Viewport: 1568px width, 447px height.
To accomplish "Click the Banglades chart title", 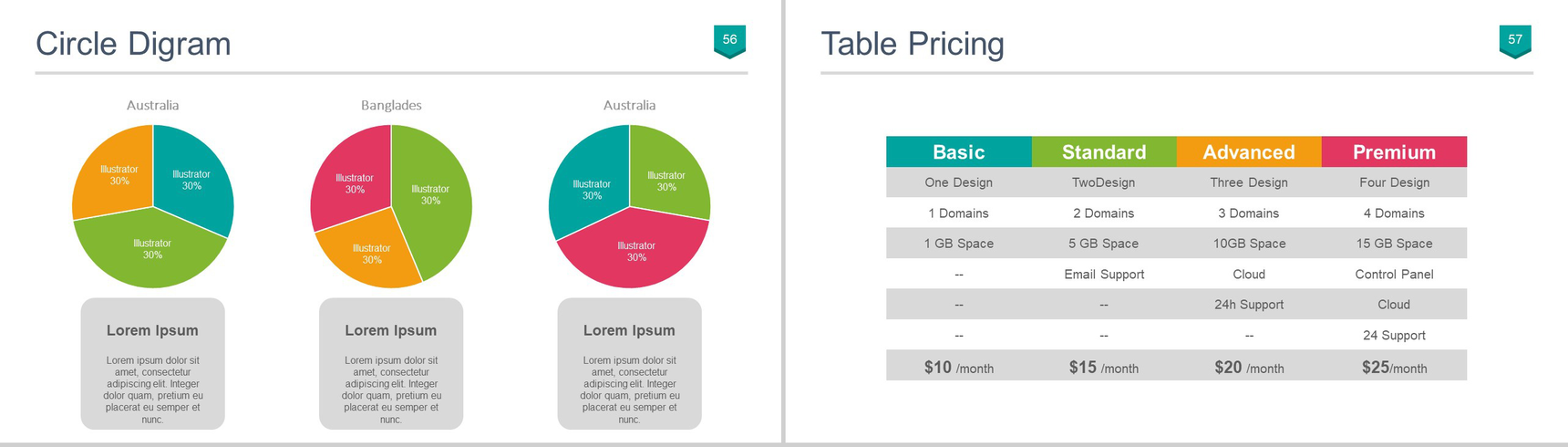I will pyautogui.click(x=391, y=105).
